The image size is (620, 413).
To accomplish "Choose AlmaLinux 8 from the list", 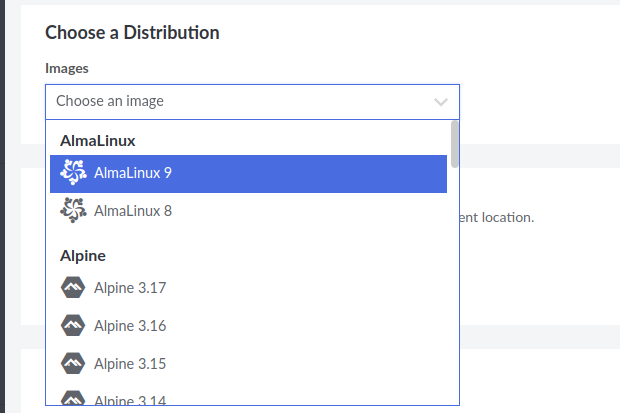I will coord(248,211).
